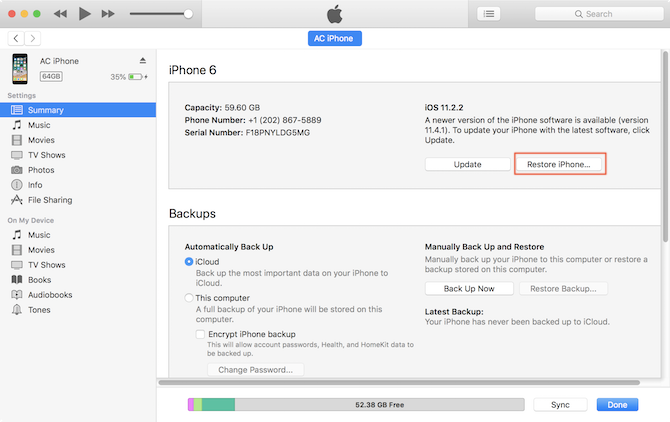Click the pink segment of storage bar
This screenshot has height=422, width=670.
(x=191, y=404)
